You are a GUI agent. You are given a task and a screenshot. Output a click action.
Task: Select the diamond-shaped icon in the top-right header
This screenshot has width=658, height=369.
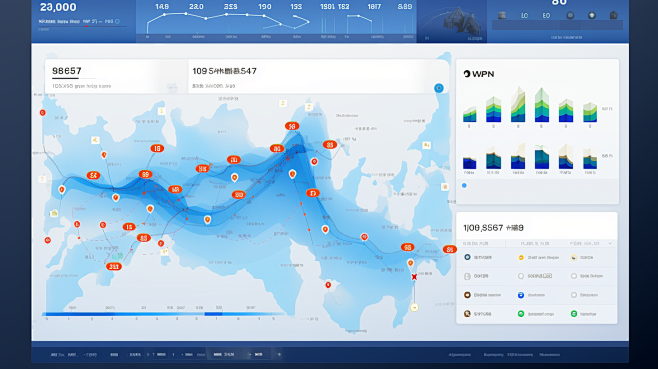(592, 16)
